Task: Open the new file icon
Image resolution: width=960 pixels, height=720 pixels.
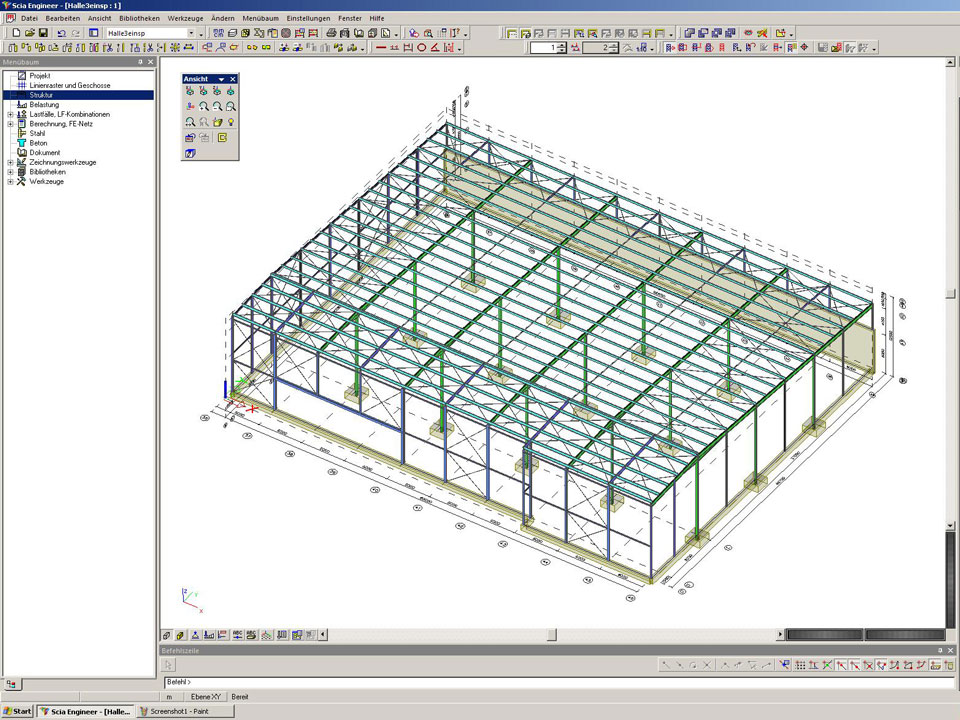Action: (16, 33)
